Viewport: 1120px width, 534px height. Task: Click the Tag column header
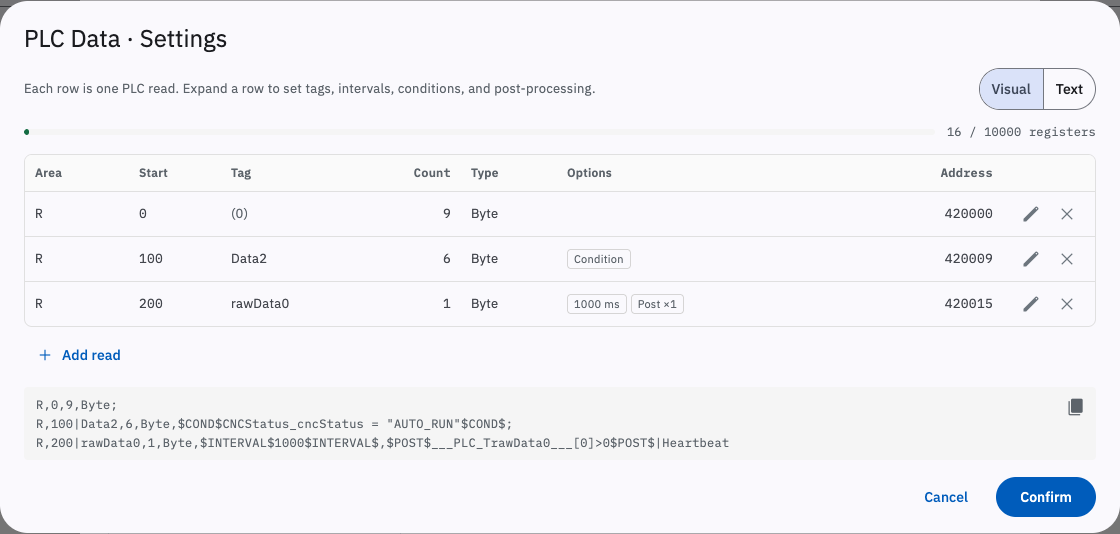point(241,173)
